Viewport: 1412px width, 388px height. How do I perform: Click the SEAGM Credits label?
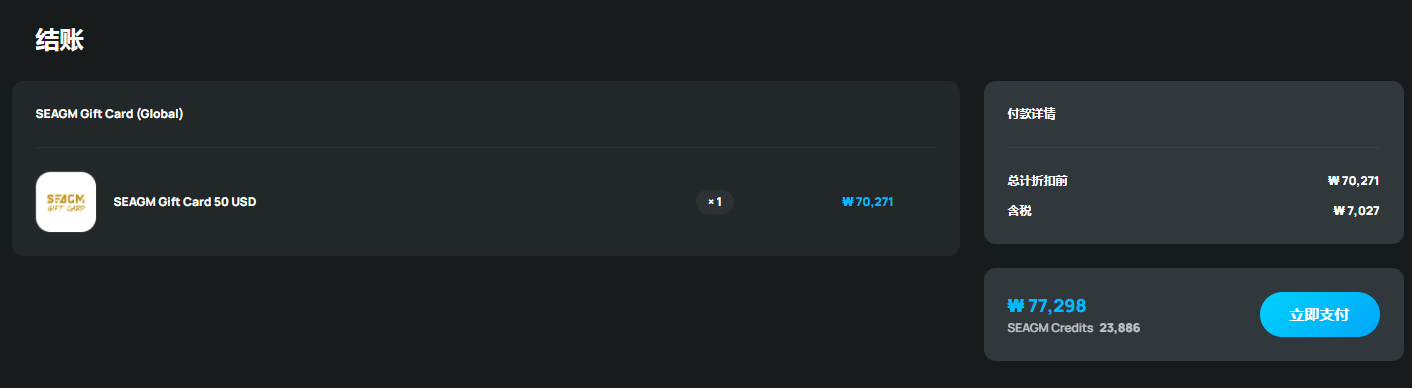pos(1050,328)
